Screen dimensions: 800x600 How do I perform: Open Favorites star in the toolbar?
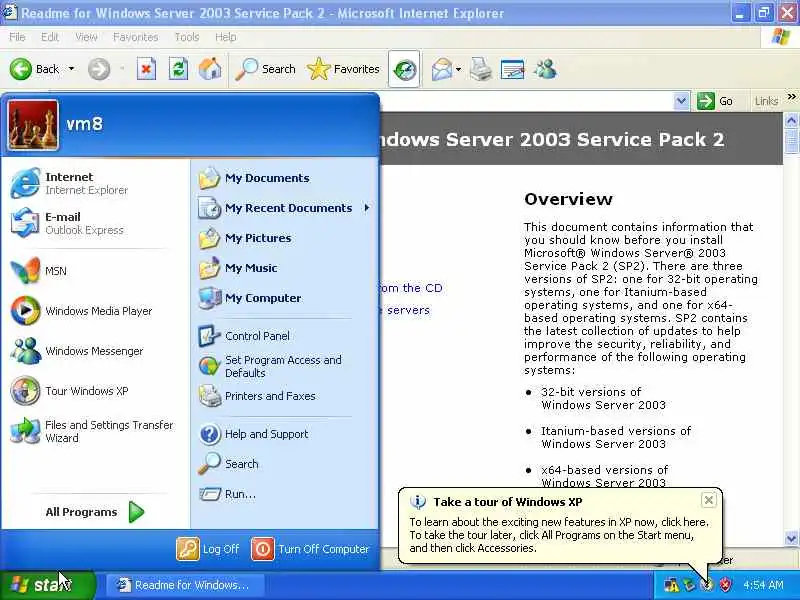(343, 69)
